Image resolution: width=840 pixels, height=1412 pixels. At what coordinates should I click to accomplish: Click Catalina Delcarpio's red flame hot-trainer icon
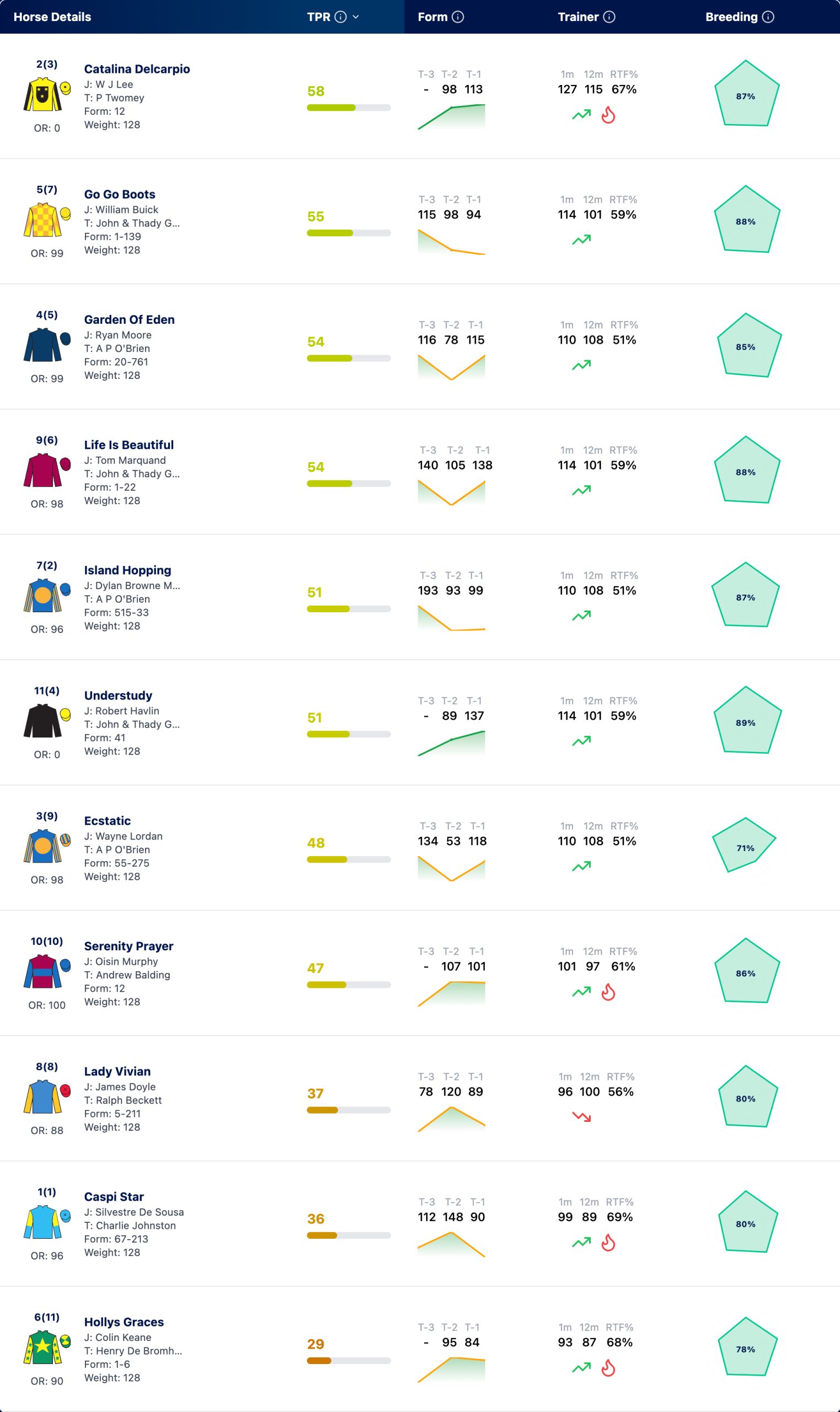tap(608, 115)
